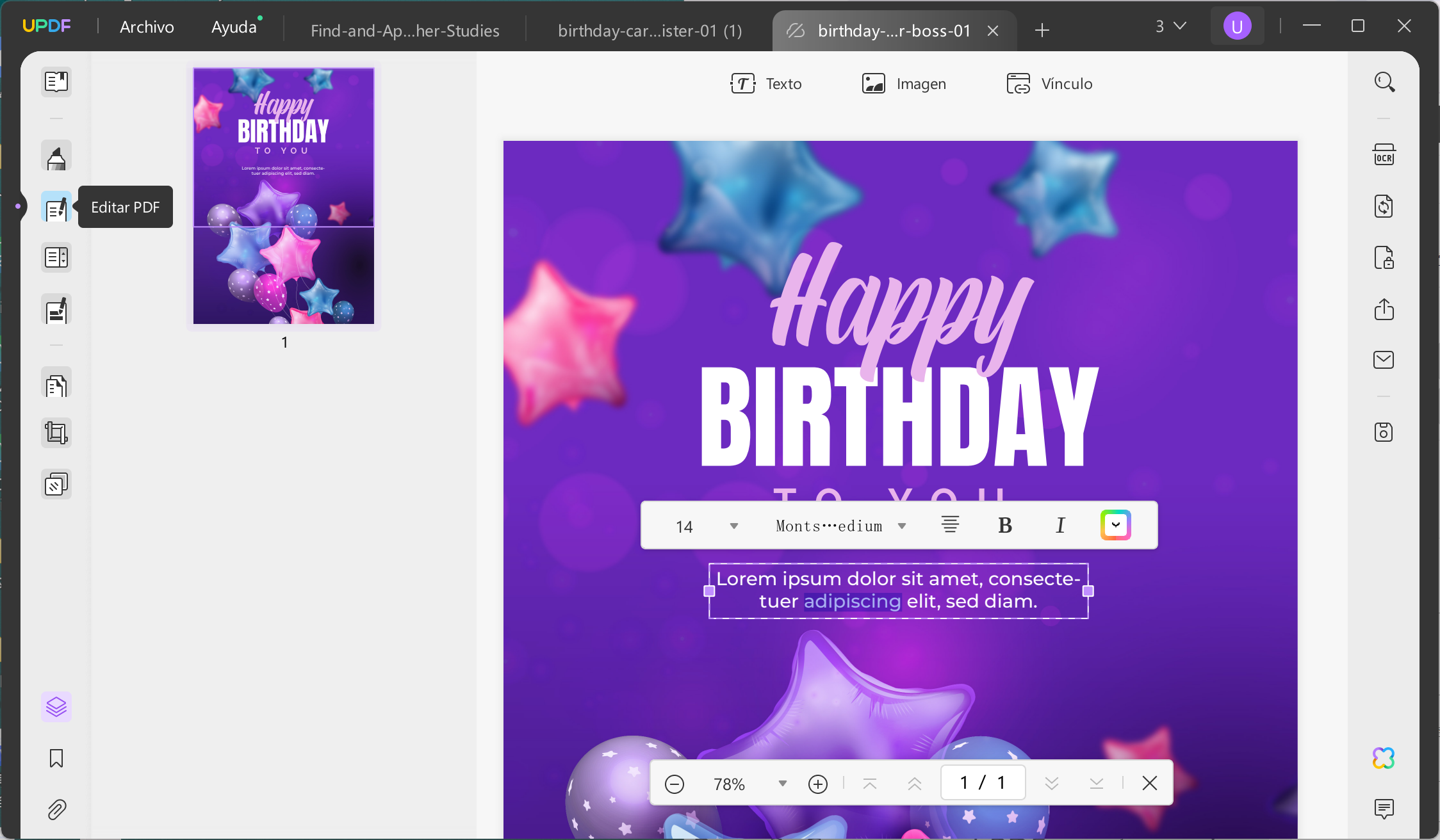This screenshot has width=1440, height=840.
Task: Open the Protect PDF lock tool
Action: click(1384, 257)
